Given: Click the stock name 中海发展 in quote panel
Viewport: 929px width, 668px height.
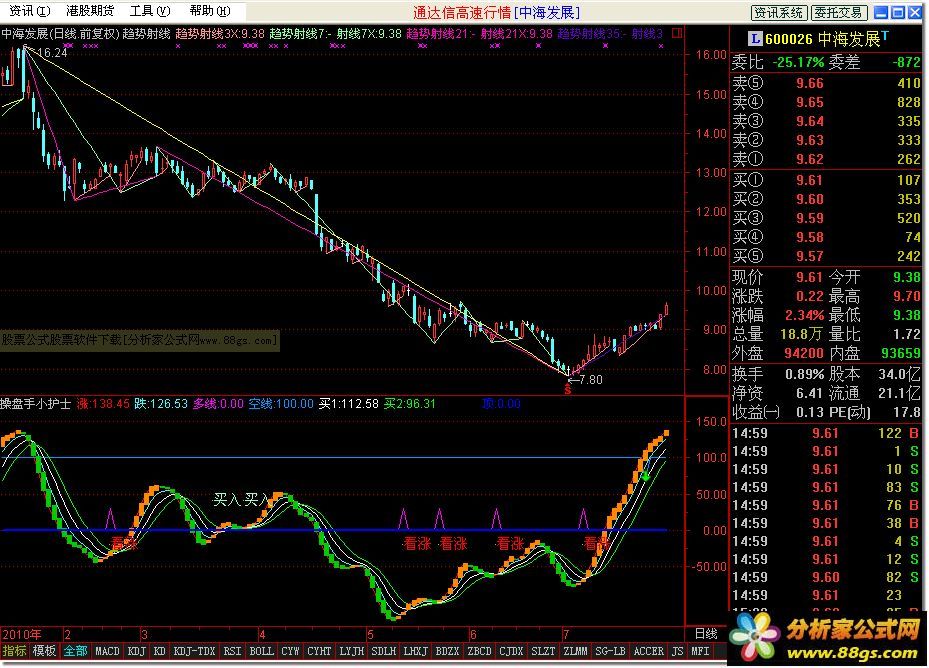Looking at the screenshot, I should click(849, 39).
